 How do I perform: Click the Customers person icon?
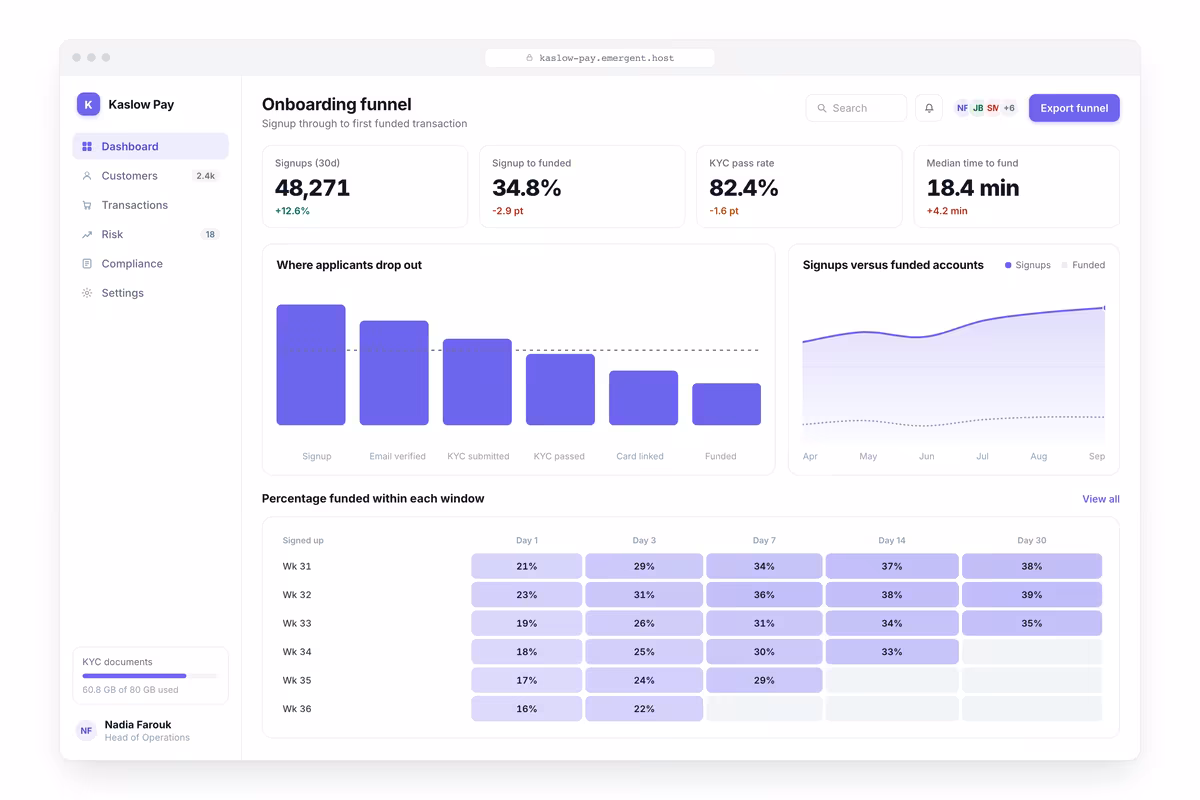[x=87, y=176]
